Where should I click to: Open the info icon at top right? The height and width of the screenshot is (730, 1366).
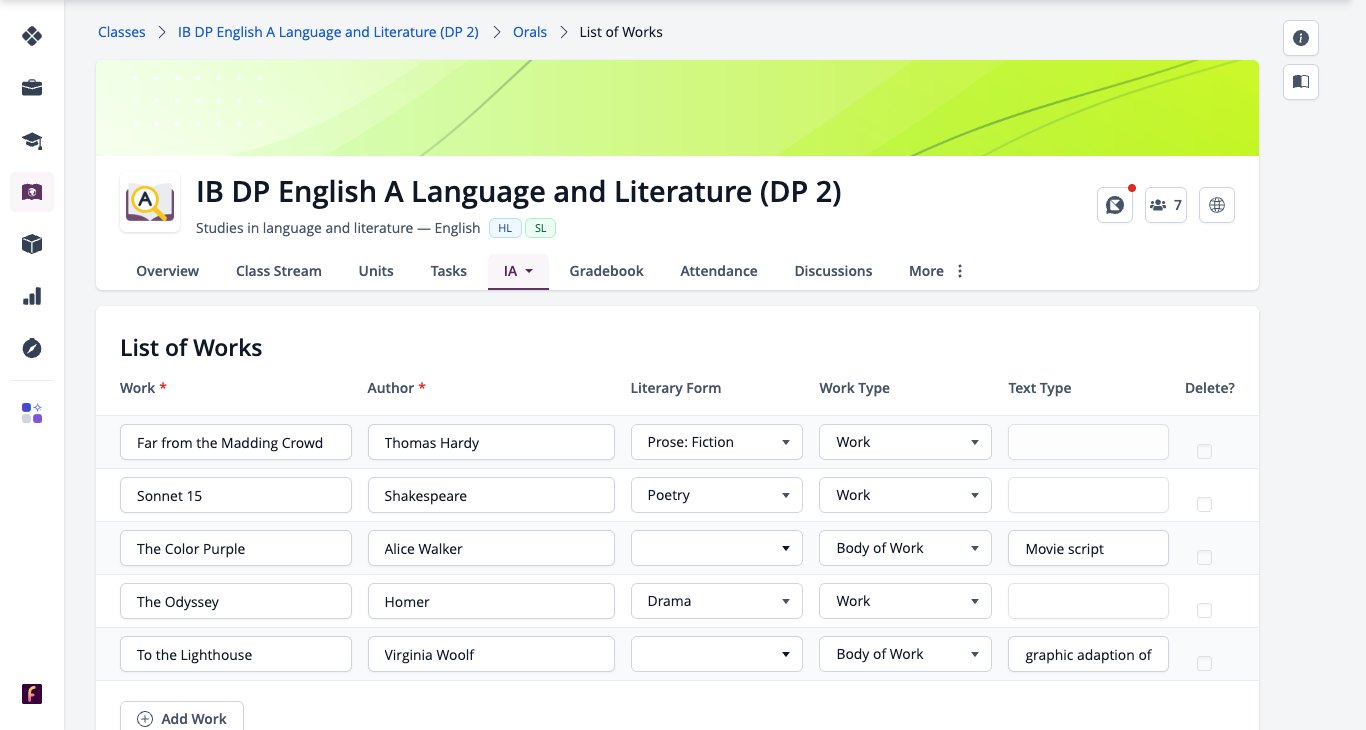coord(1301,38)
